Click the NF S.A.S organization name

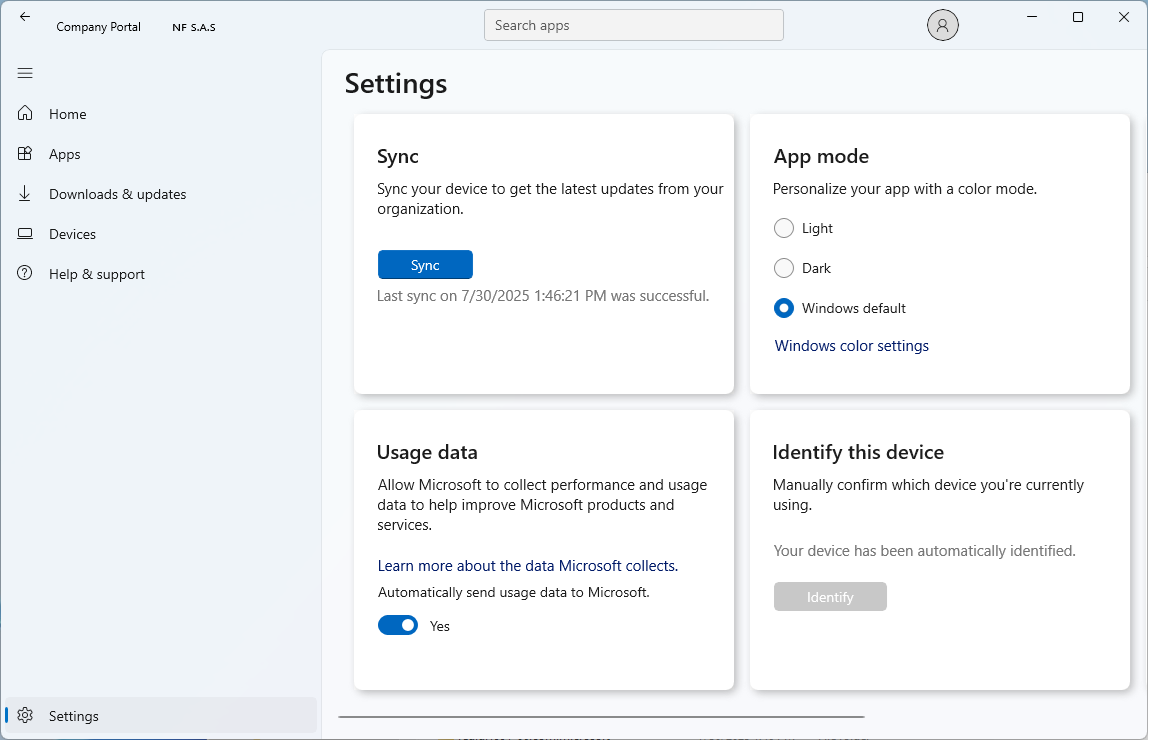194,27
